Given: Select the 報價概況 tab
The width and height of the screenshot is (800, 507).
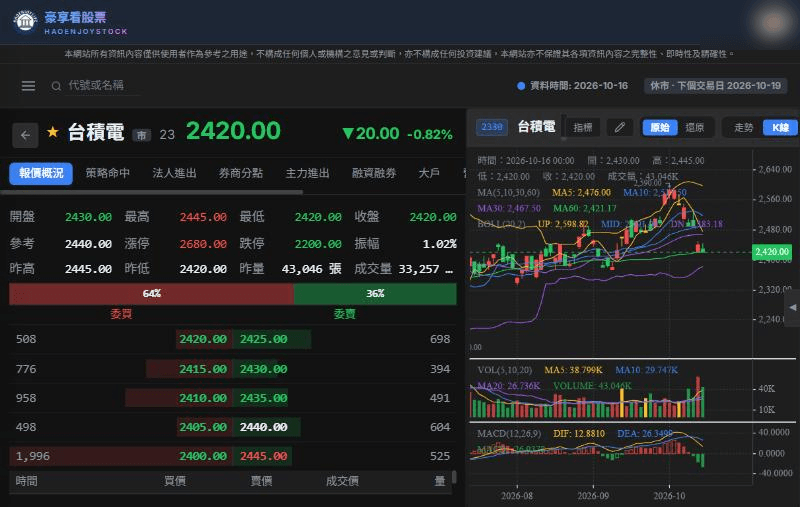Looking at the screenshot, I should (41, 173).
